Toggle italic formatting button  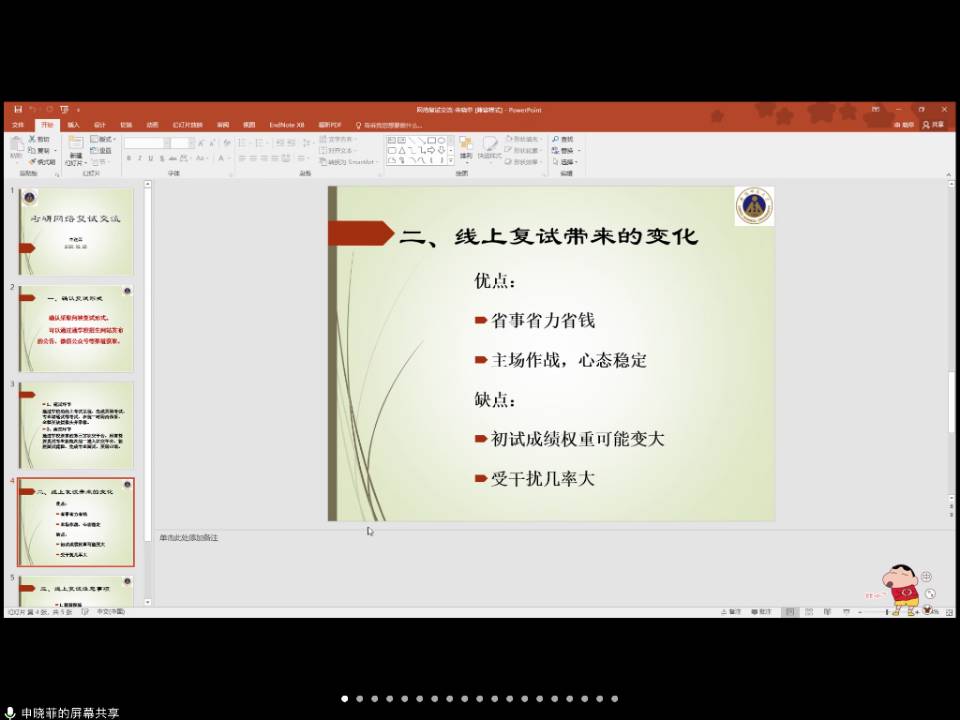139,159
